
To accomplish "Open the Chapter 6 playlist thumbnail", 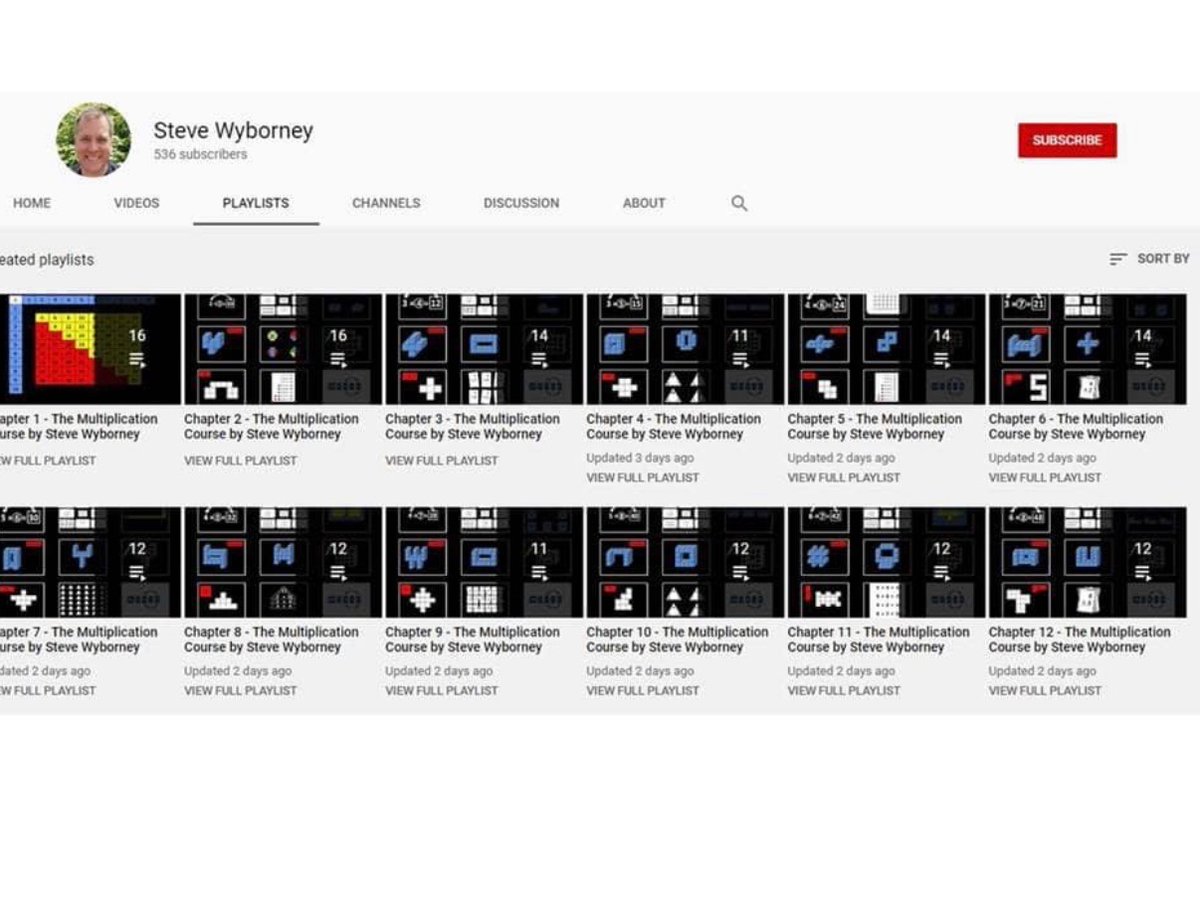I will point(1087,349).
